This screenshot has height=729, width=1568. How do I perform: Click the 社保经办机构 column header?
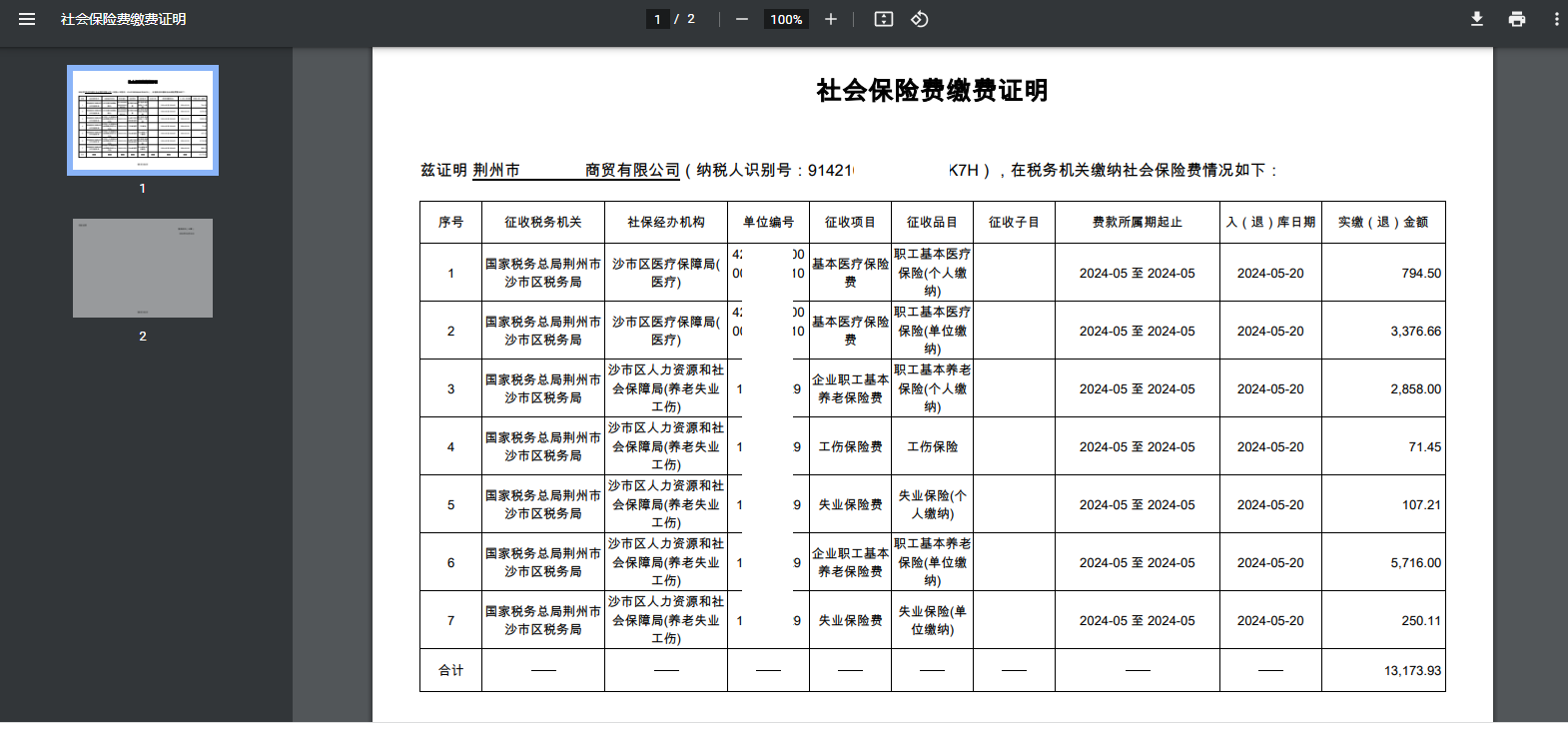click(x=666, y=222)
